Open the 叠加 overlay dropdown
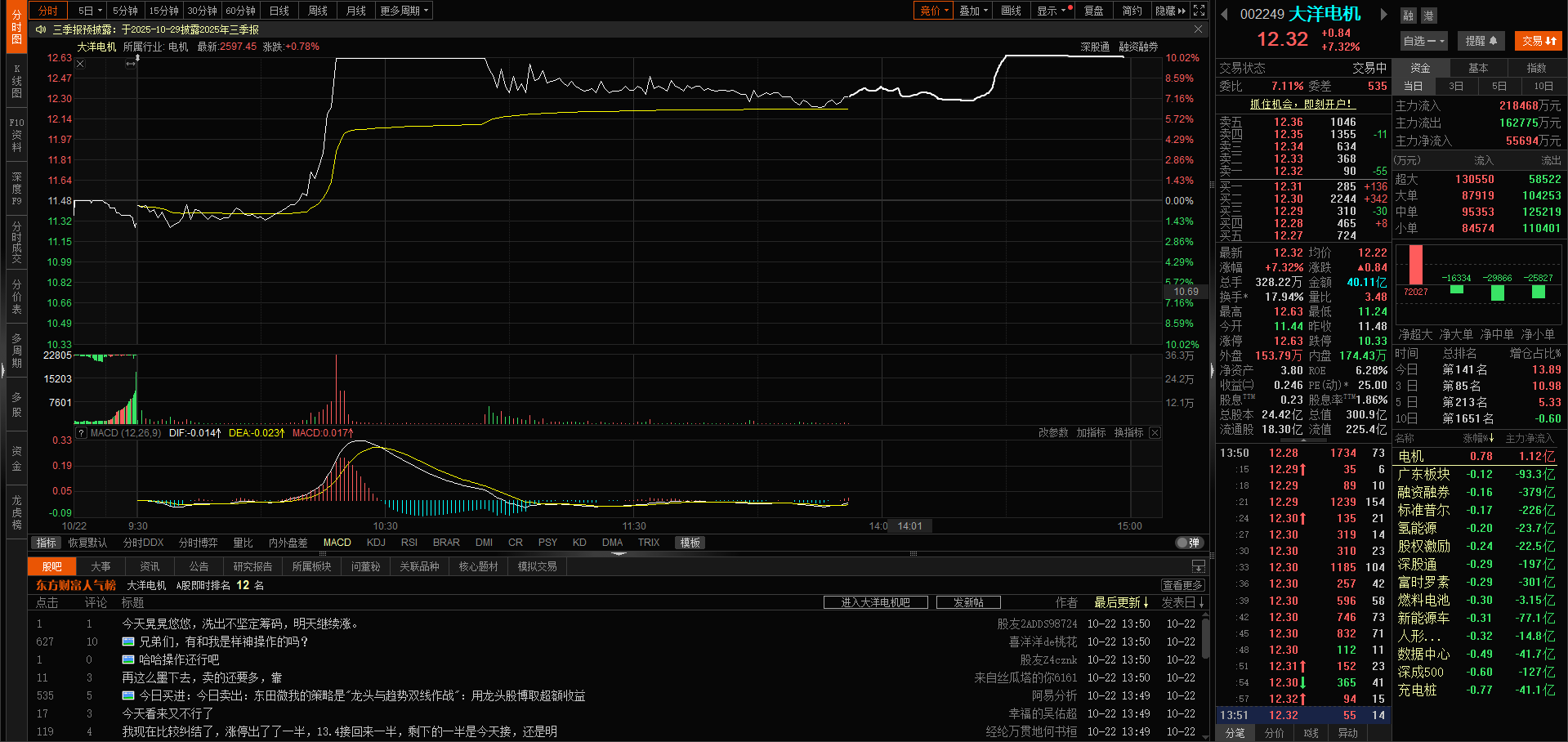Image resolution: width=1568 pixels, height=742 pixels. tap(973, 11)
